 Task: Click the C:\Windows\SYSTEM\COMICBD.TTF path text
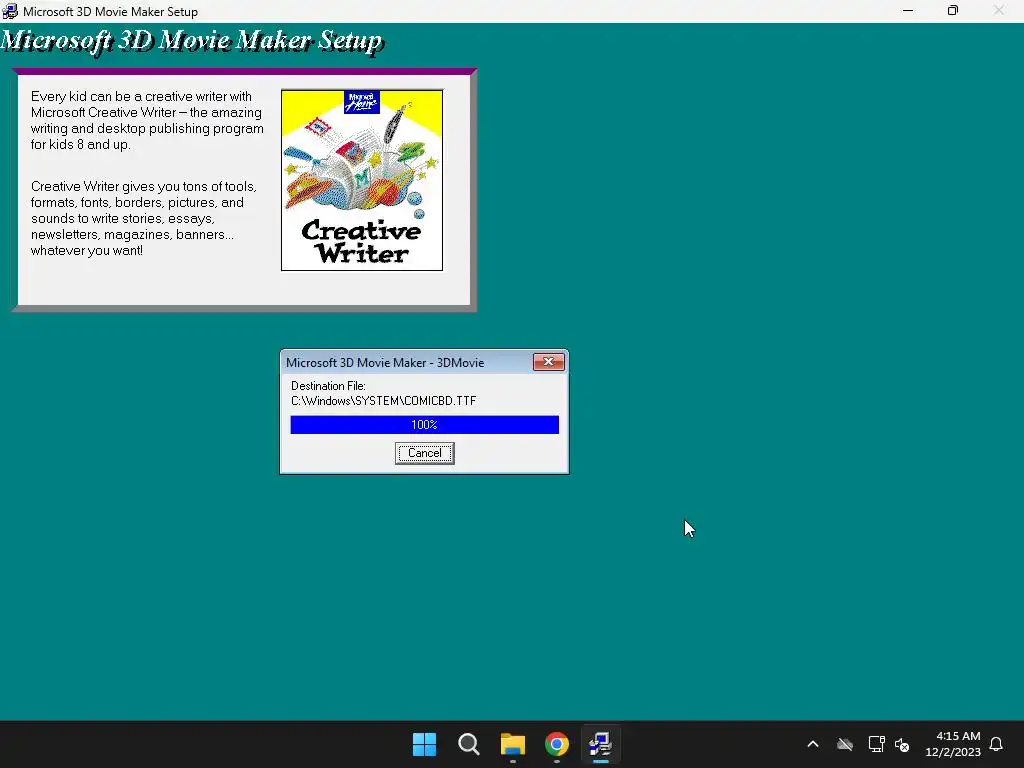(x=383, y=401)
